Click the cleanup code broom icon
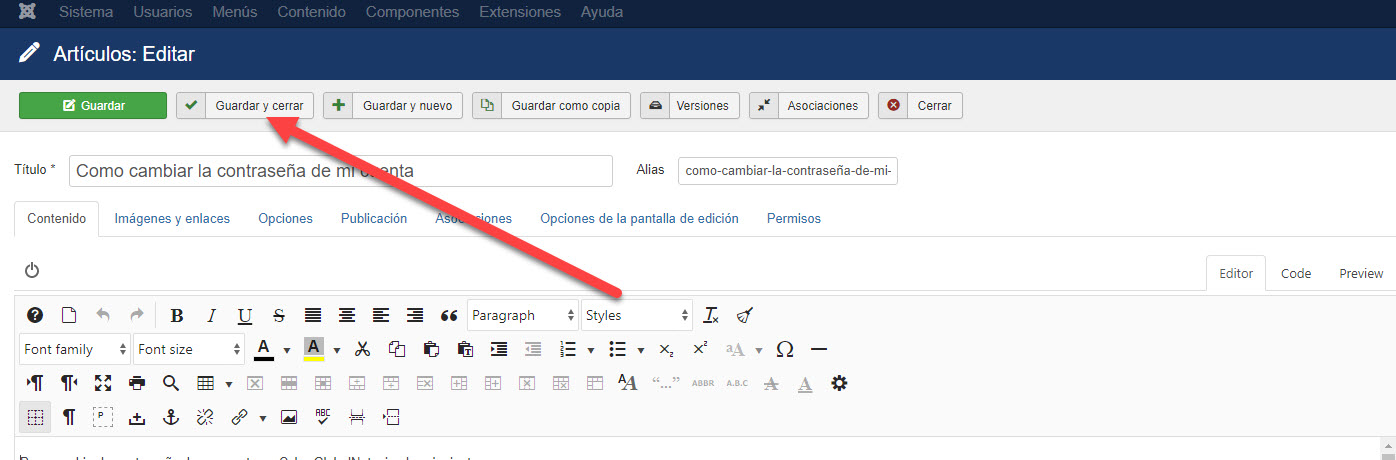Image resolution: width=1396 pixels, height=460 pixels. tap(745, 315)
